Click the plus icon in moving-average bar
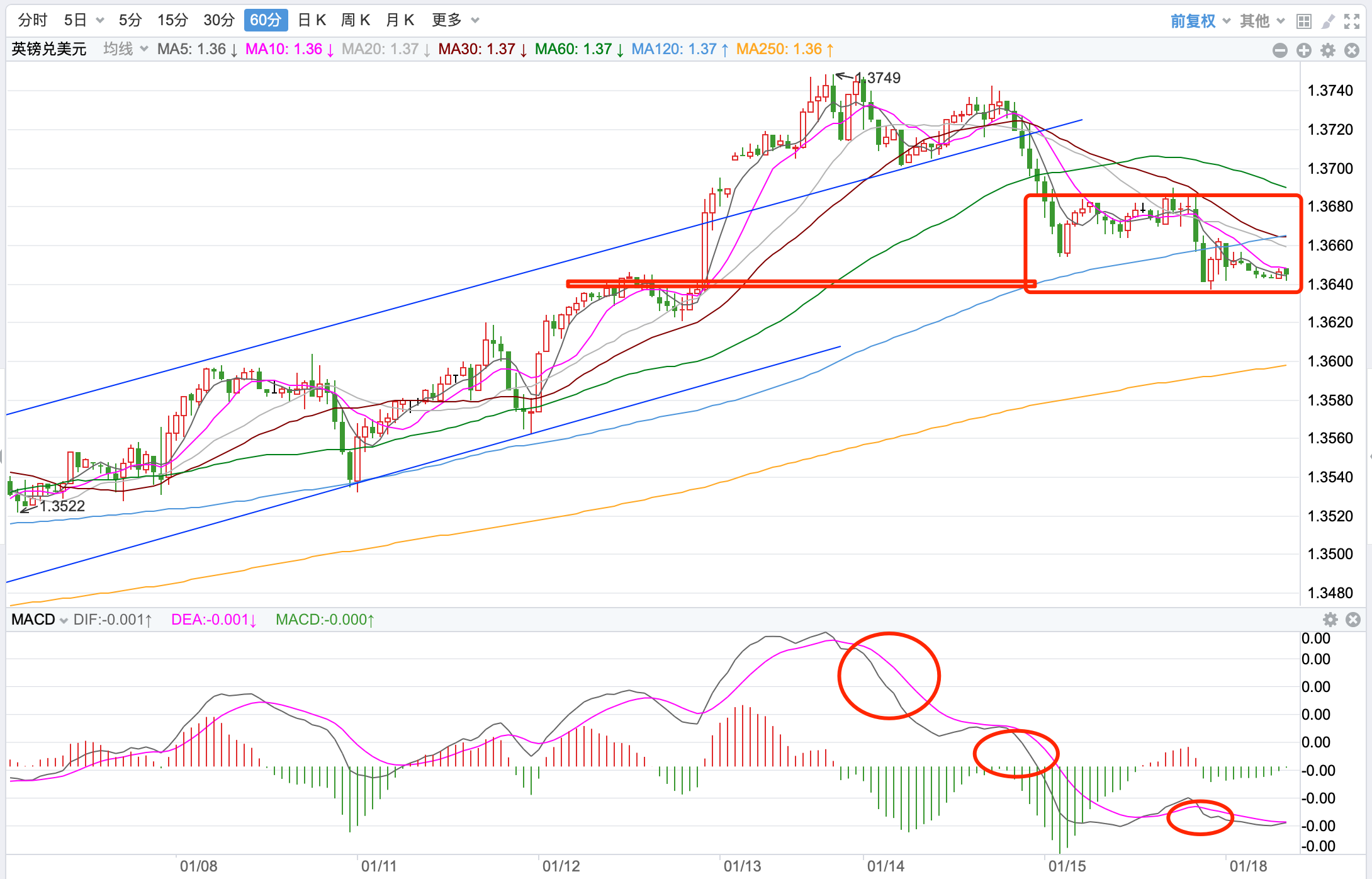 tap(1304, 50)
